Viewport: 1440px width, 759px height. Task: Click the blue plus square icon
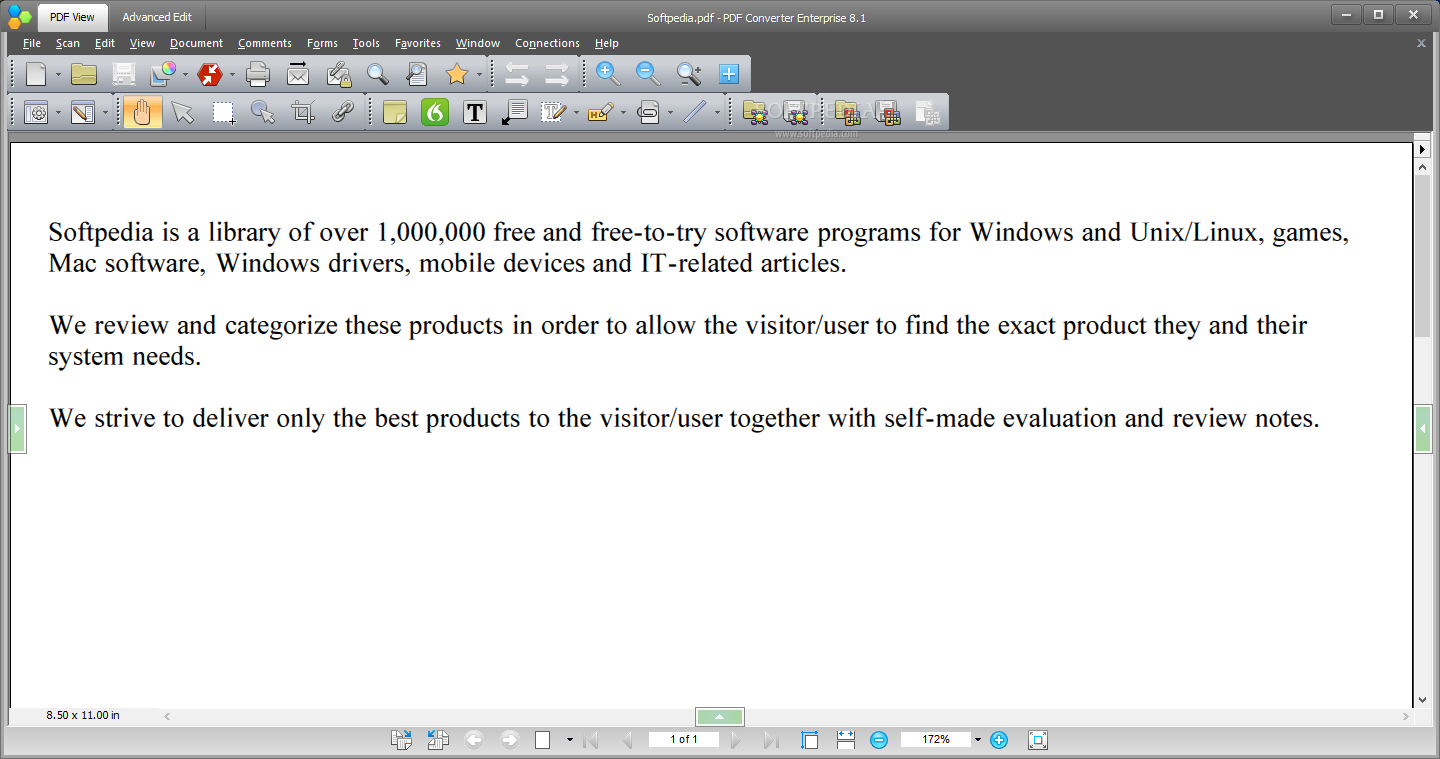pyautogui.click(x=729, y=73)
